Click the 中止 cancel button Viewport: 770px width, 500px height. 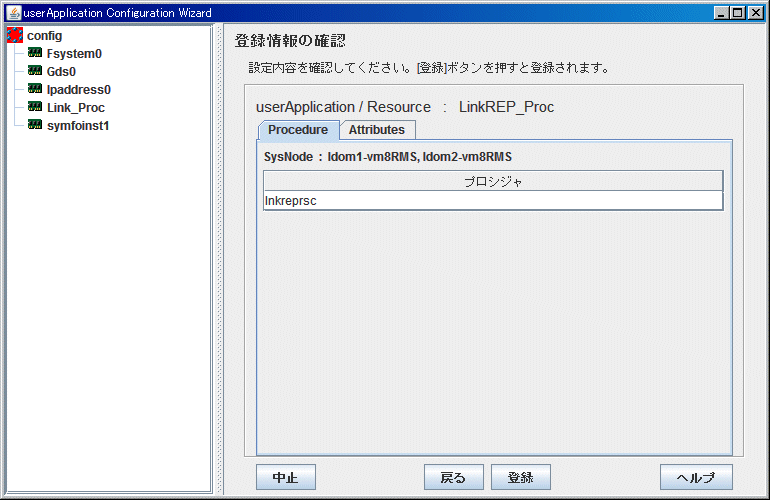(286, 477)
